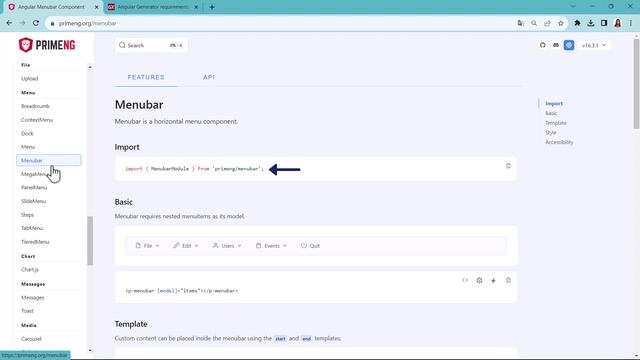640x360 pixels.
Task: Click the sidebar scrollbar thumb
Action: click(x=90, y=241)
